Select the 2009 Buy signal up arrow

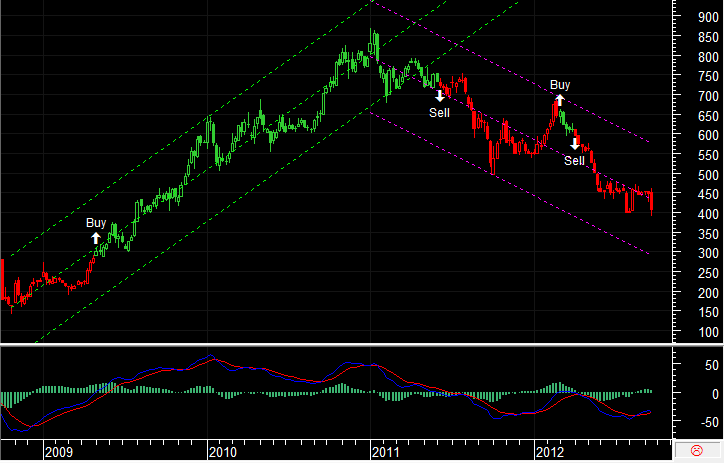[96, 238]
